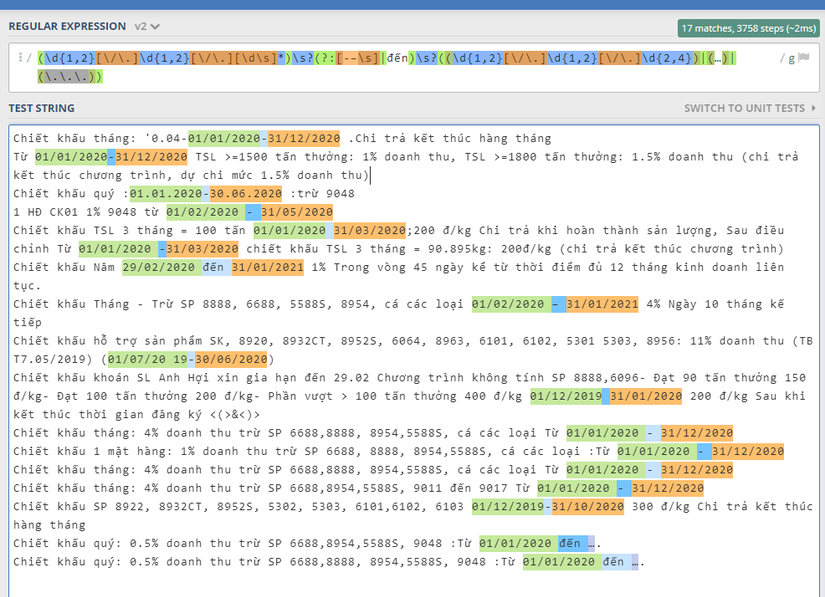Click match 01/02/2020 after 'cá các loại' in Tháng line
Viewport: 825px width, 597px height.
click(508, 304)
